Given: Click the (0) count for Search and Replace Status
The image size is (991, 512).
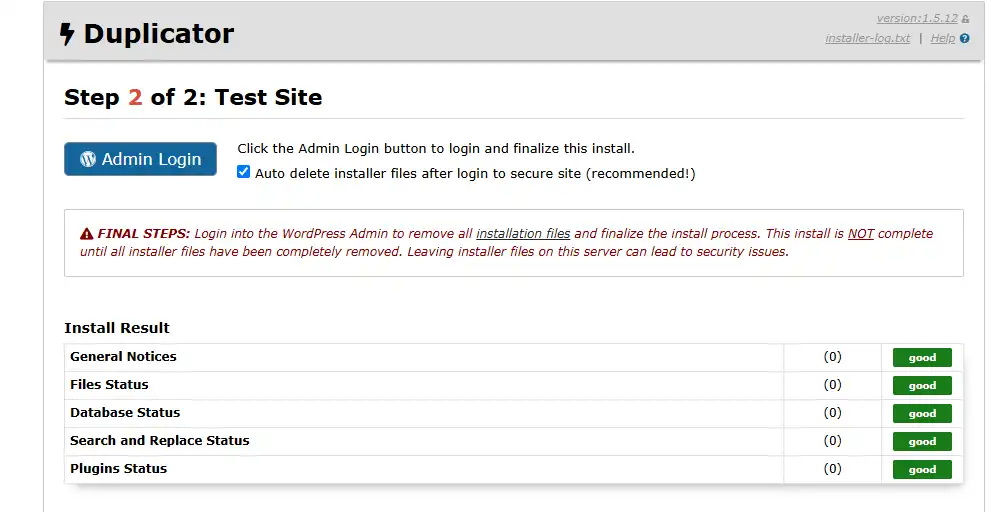Looking at the screenshot, I should tap(832, 441).
